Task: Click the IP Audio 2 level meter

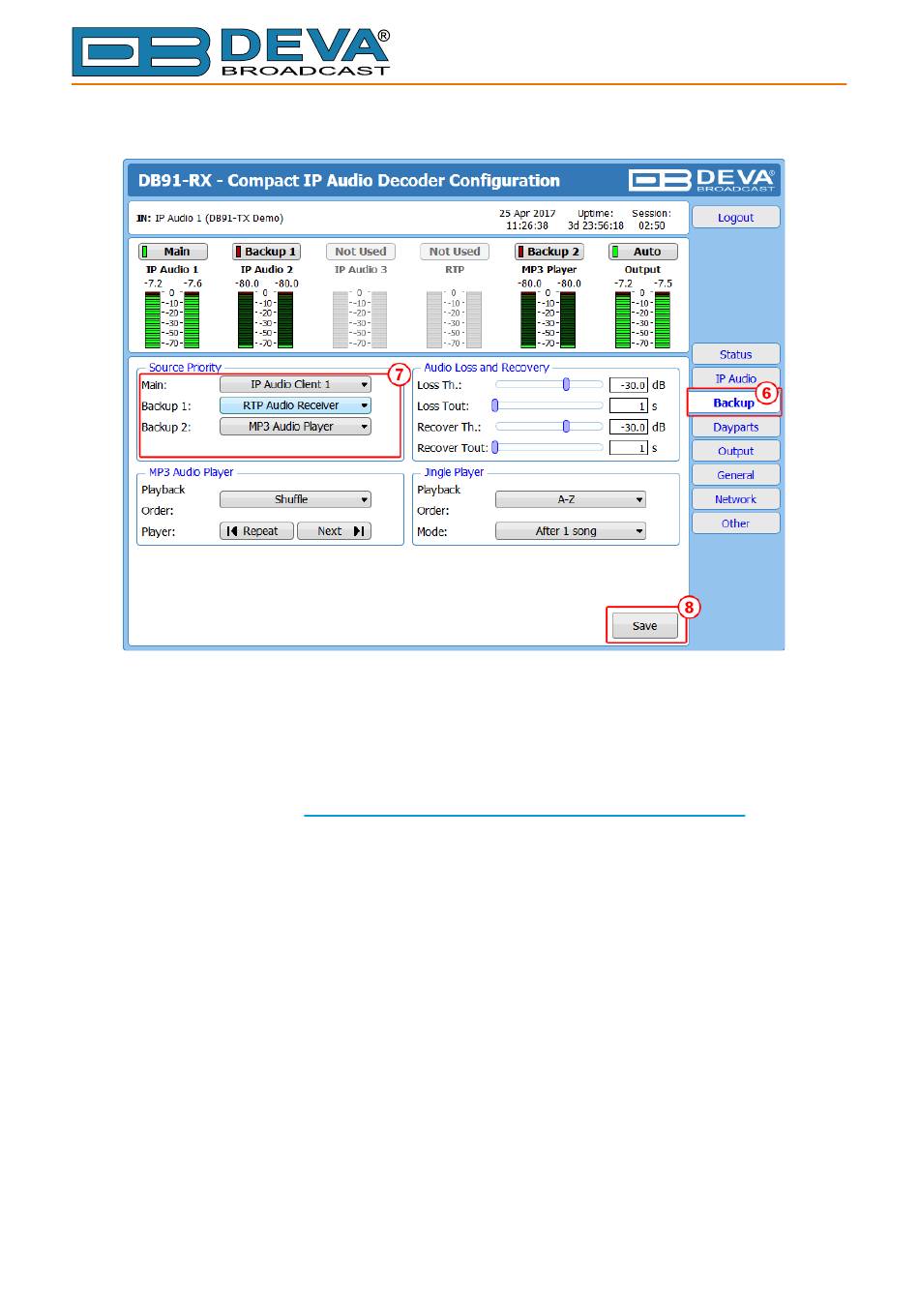Action: pyautogui.click(x=266, y=318)
